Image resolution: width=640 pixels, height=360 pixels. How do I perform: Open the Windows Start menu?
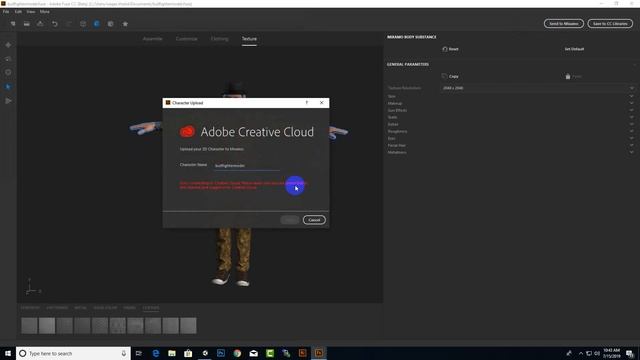coord(8,353)
